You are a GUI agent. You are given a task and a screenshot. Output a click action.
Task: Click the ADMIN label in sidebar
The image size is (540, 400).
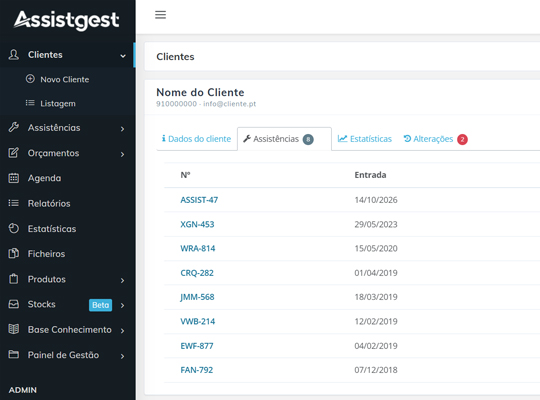[x=22, y=390]
